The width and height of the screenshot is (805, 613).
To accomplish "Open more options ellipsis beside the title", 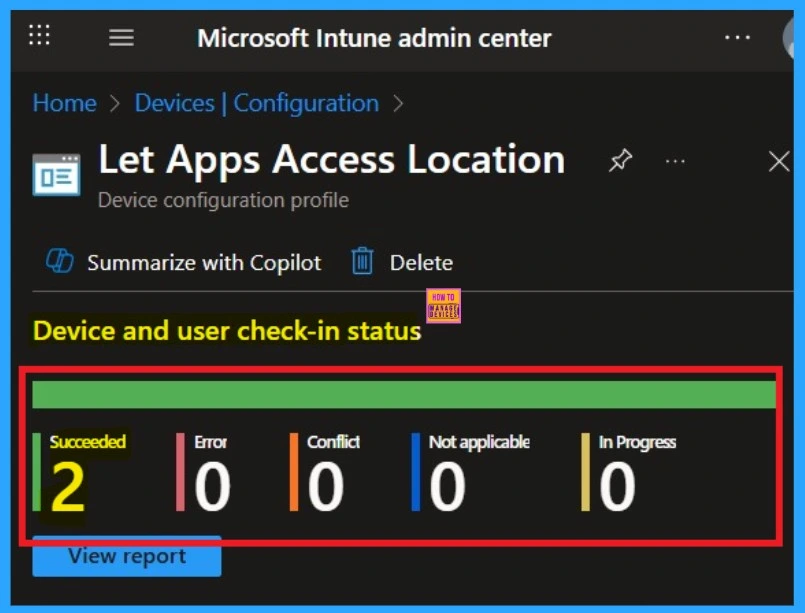I will click(x=676, y=161).
